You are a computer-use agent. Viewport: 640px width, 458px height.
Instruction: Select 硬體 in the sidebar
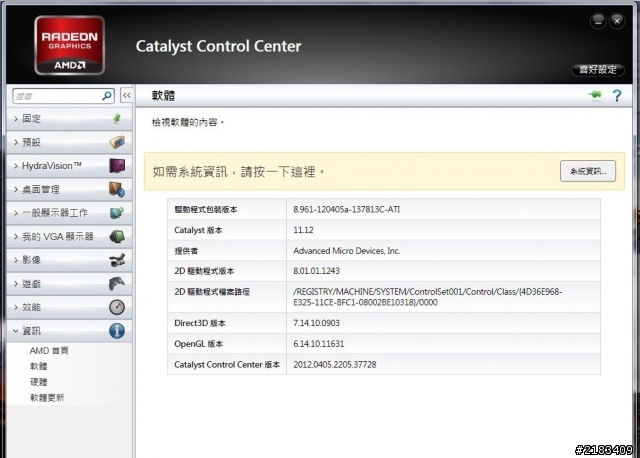click(39, 382)
